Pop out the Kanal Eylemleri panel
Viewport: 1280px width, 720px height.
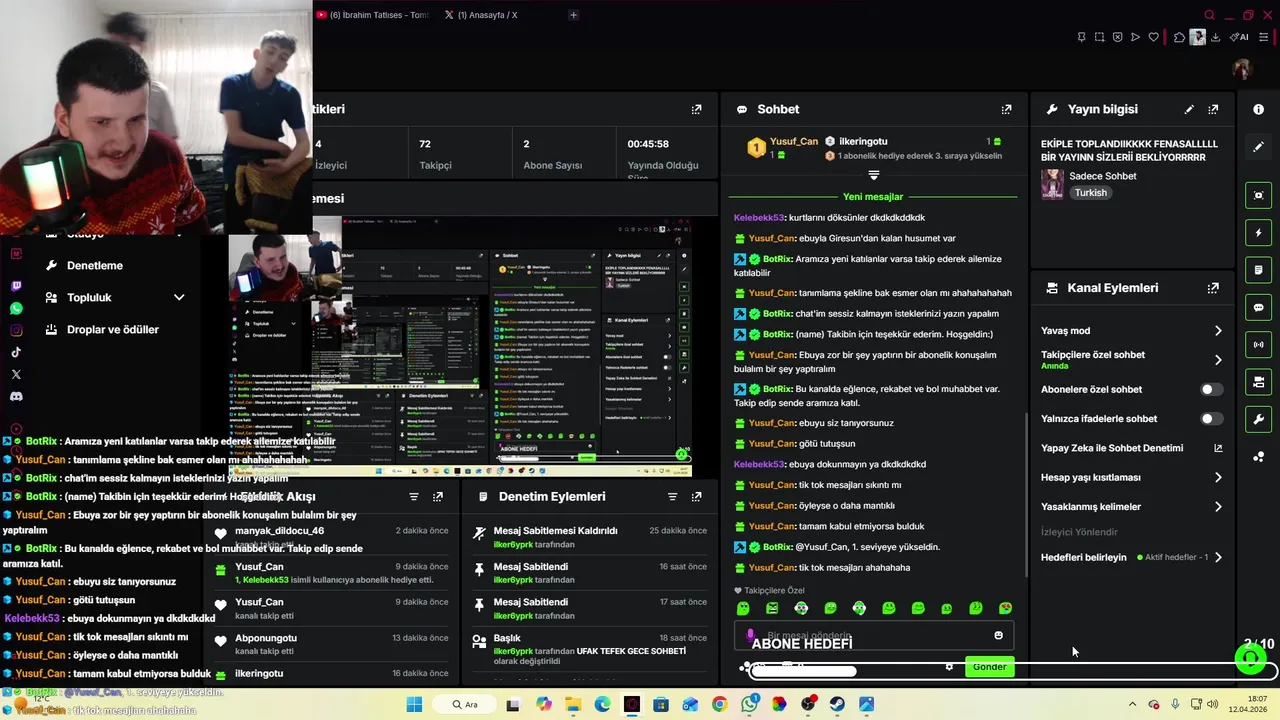pos(1213,288)
